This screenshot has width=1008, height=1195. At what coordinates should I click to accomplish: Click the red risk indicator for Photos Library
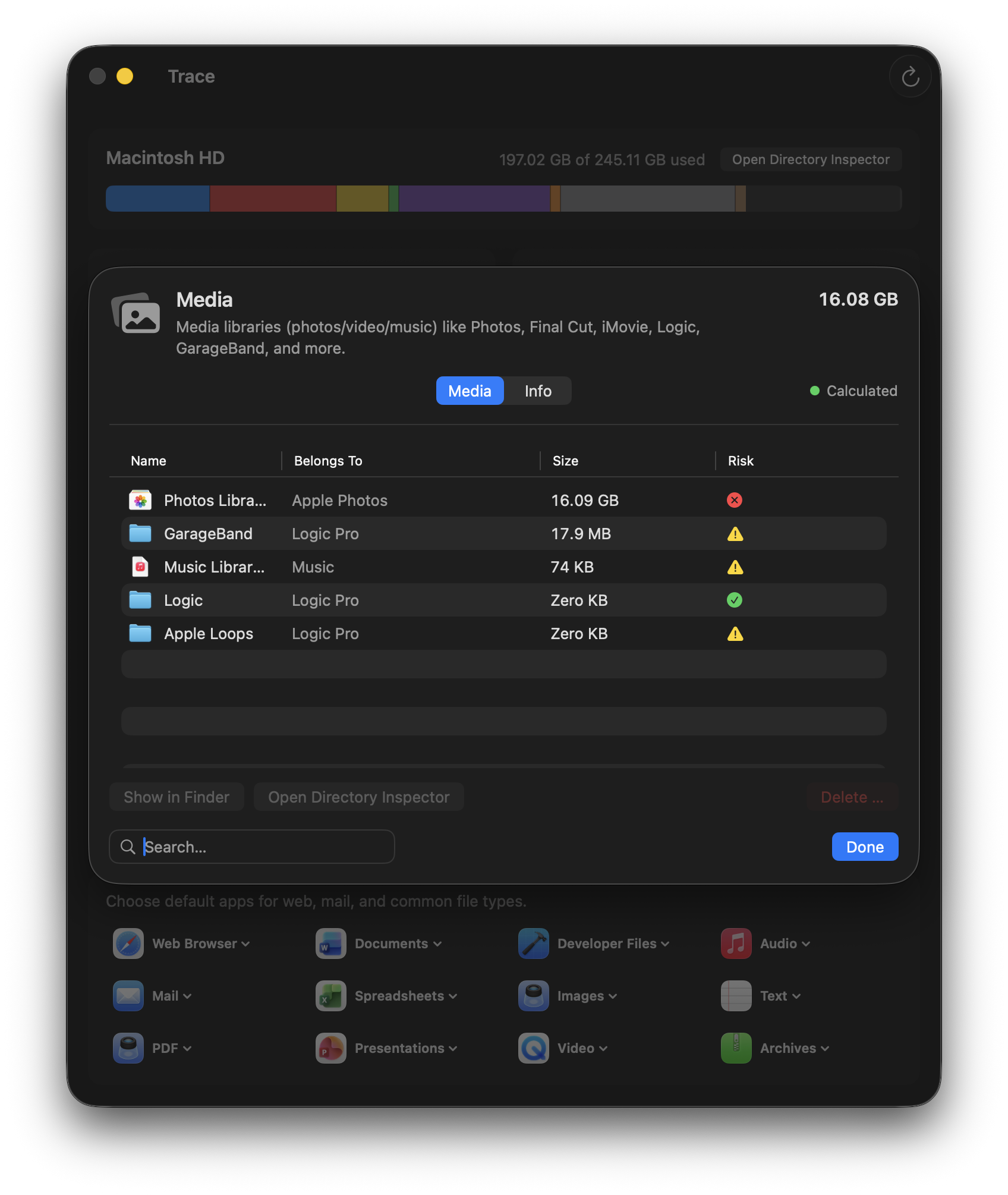735,500
